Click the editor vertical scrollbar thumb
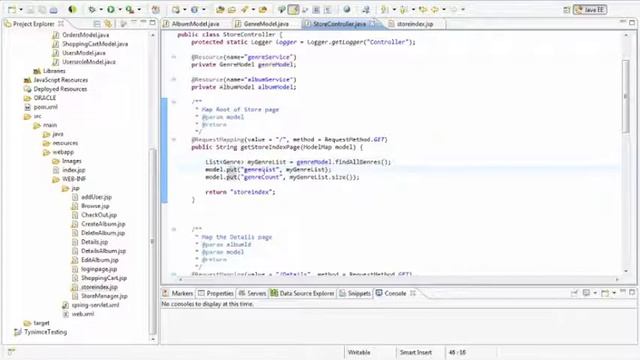Viewport: 640px width, 360px height. 627,96
